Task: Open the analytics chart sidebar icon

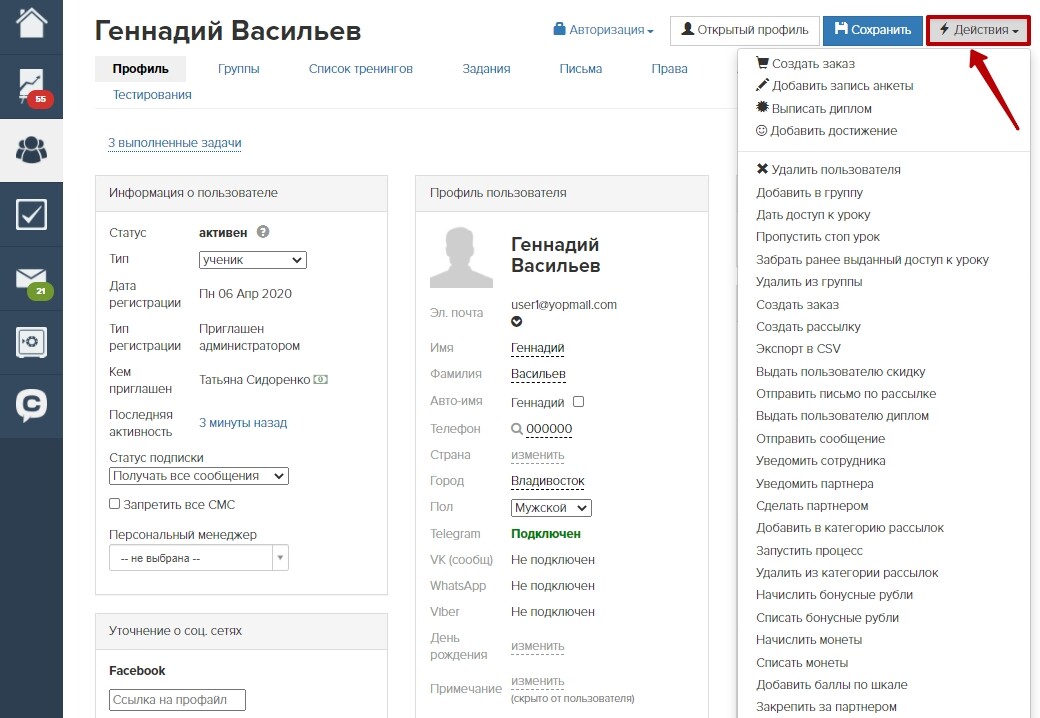Action: [x=31, y=87]
